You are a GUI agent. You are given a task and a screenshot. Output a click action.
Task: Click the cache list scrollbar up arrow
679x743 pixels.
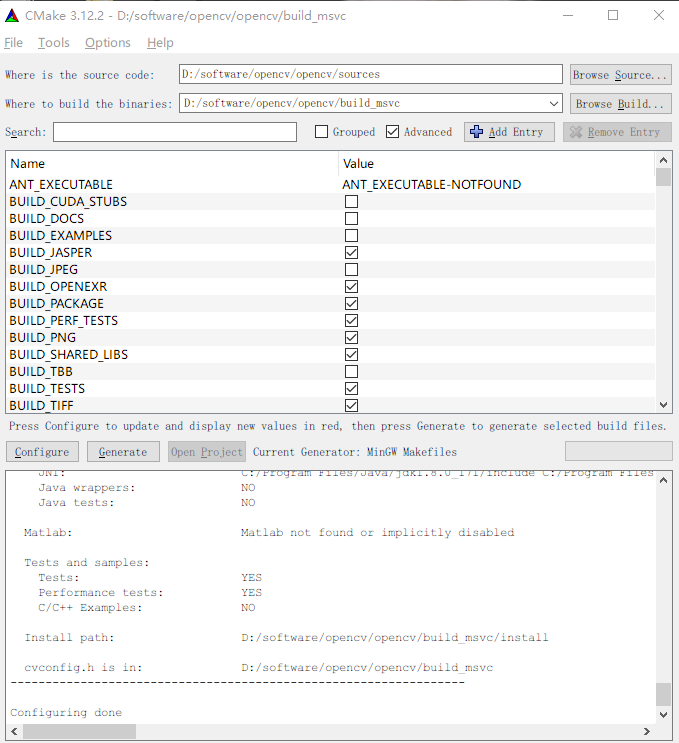[x=663, y=160]
